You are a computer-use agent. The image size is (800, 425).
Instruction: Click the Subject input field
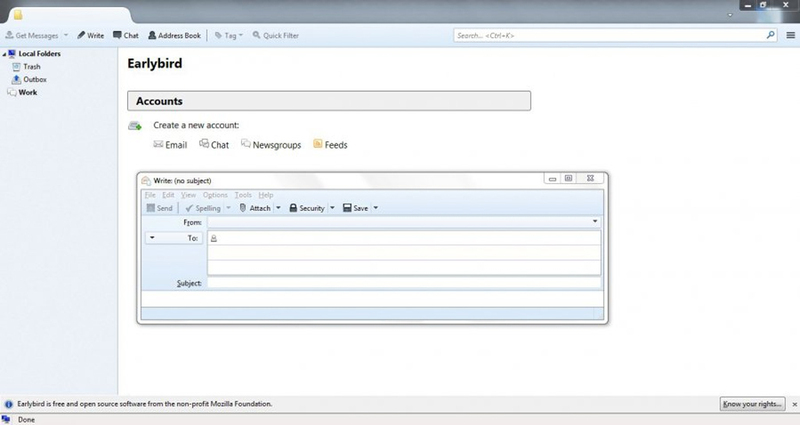click(405, 283)
